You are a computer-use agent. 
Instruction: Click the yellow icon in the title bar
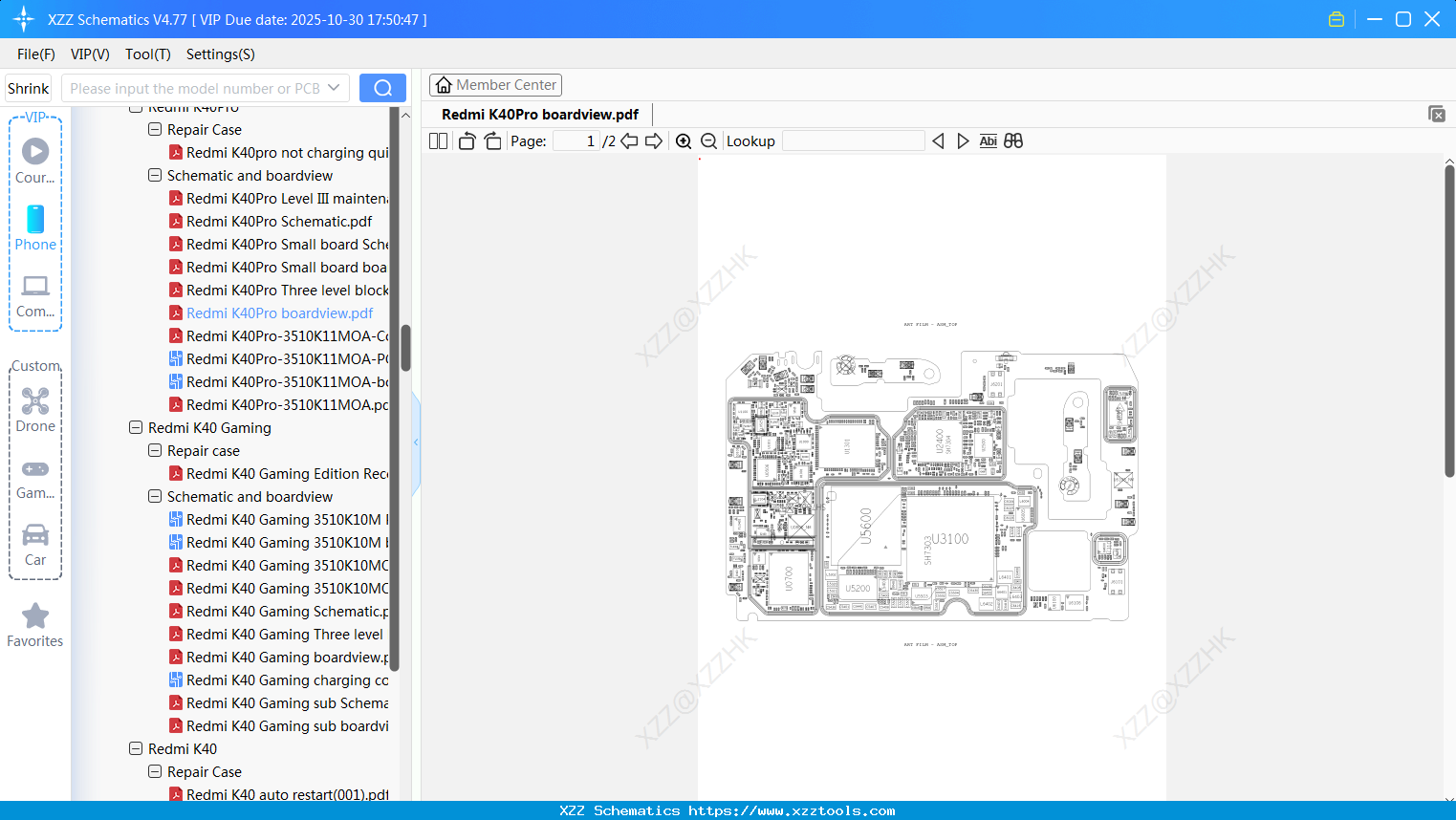pyautogui.click(x=1336, y=19)
